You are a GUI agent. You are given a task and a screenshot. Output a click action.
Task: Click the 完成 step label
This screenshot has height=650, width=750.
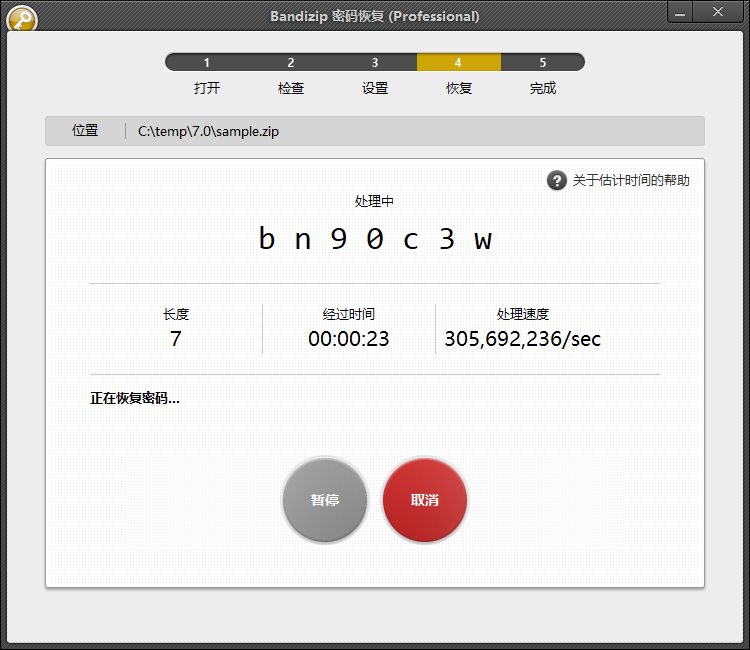coord(543,88)
